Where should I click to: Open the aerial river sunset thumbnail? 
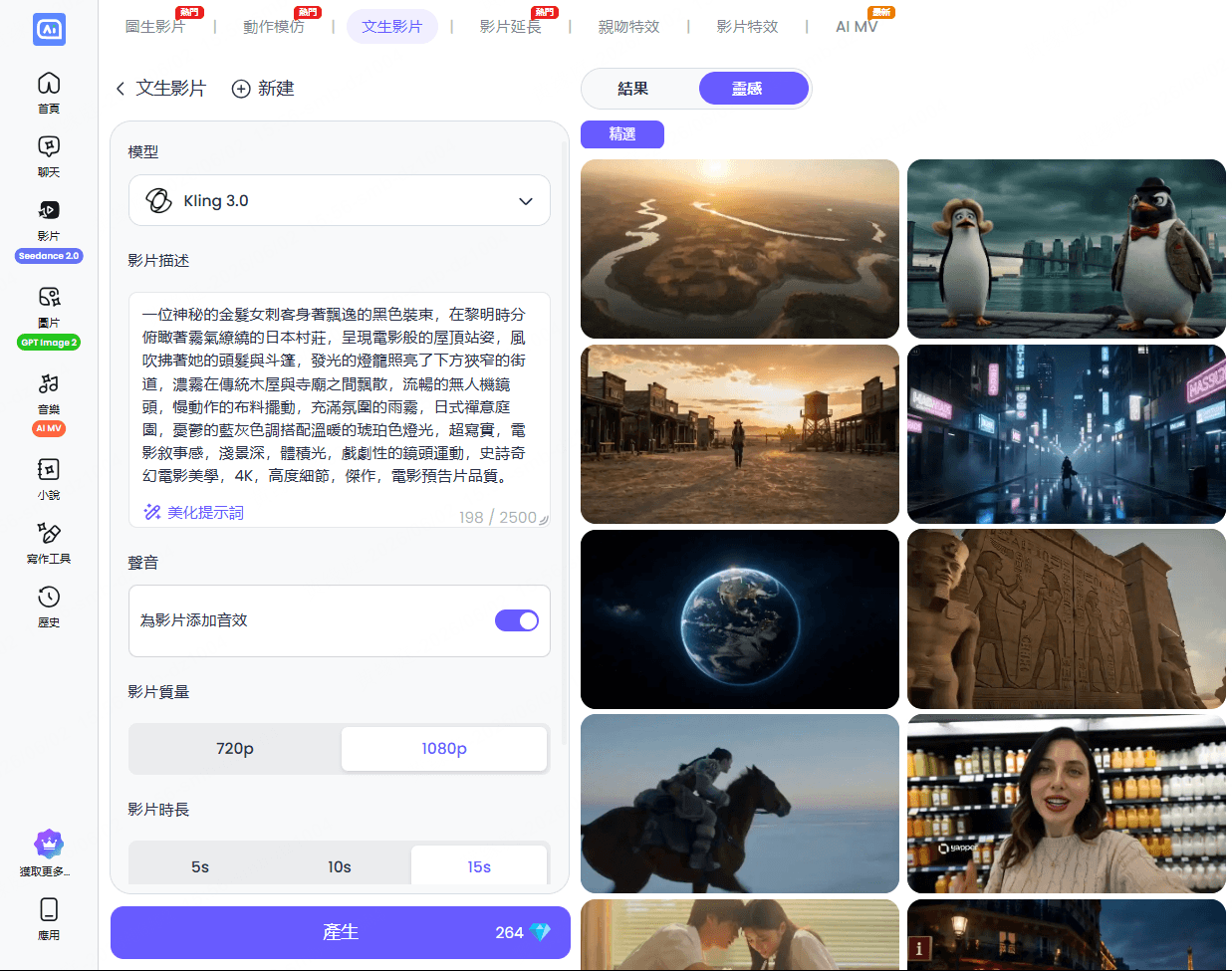(740, 249)
